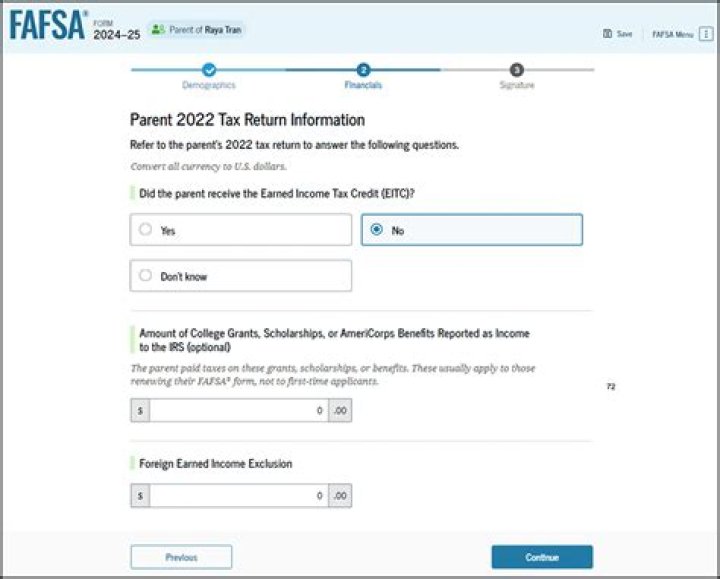720x579 pixels.
Task: Click the Save link in header
Action: point(624,34)
